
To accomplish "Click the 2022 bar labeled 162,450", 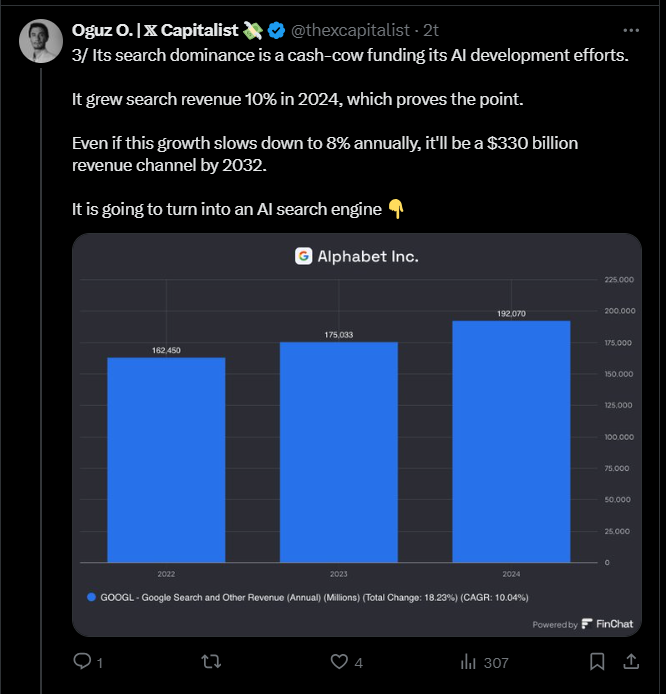I will coord(166,460).
